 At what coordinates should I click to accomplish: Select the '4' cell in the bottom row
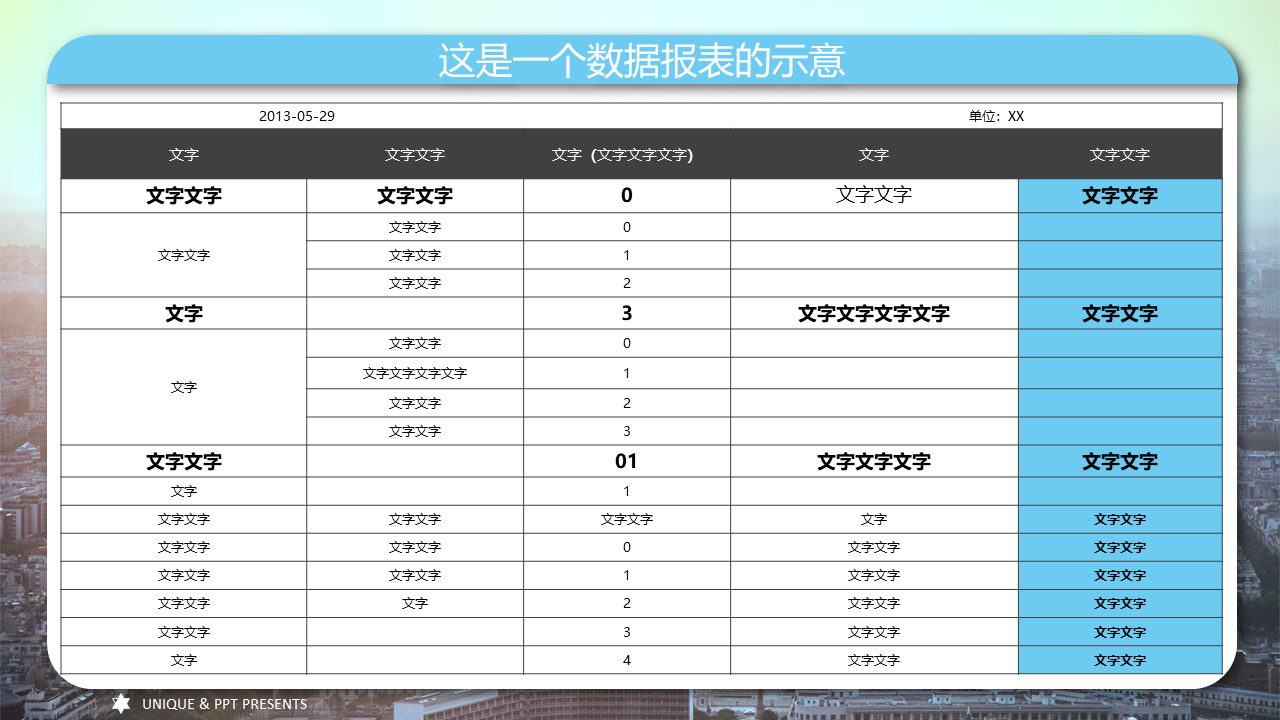coord(626,660)
